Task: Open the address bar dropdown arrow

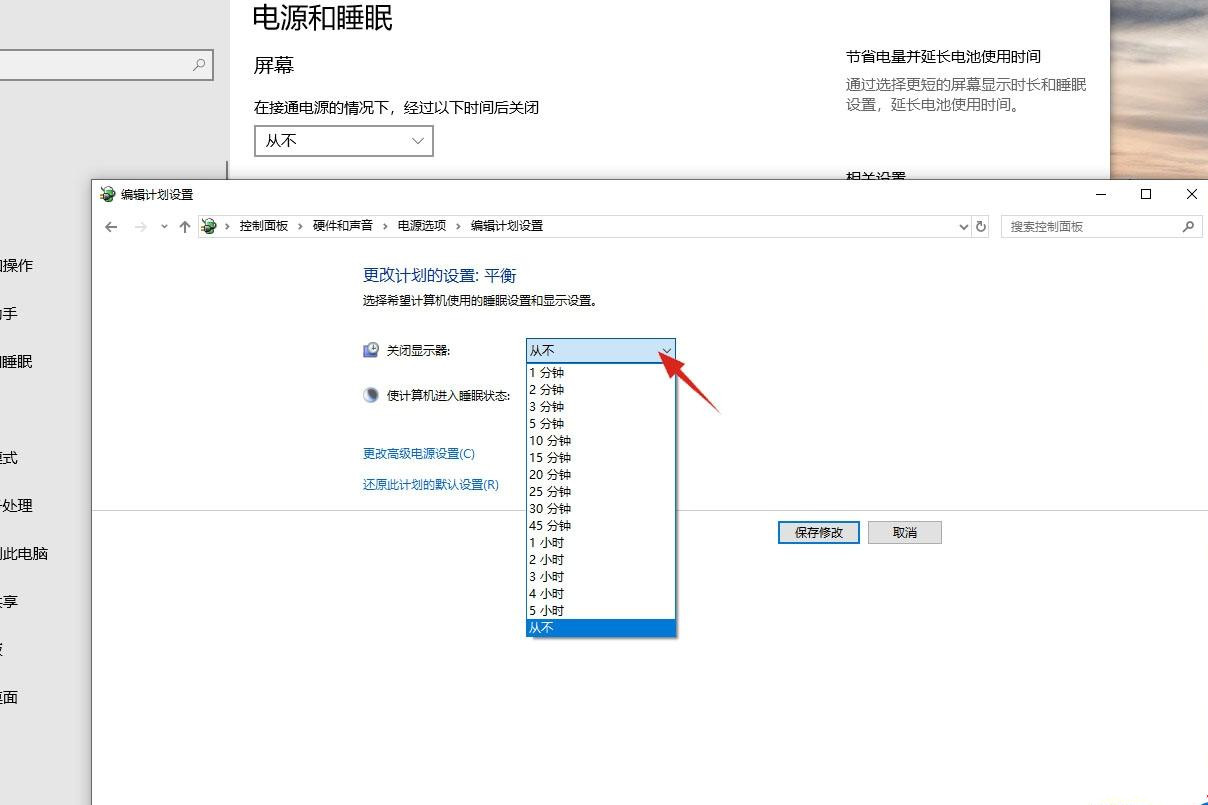Action: pos(963,226)
